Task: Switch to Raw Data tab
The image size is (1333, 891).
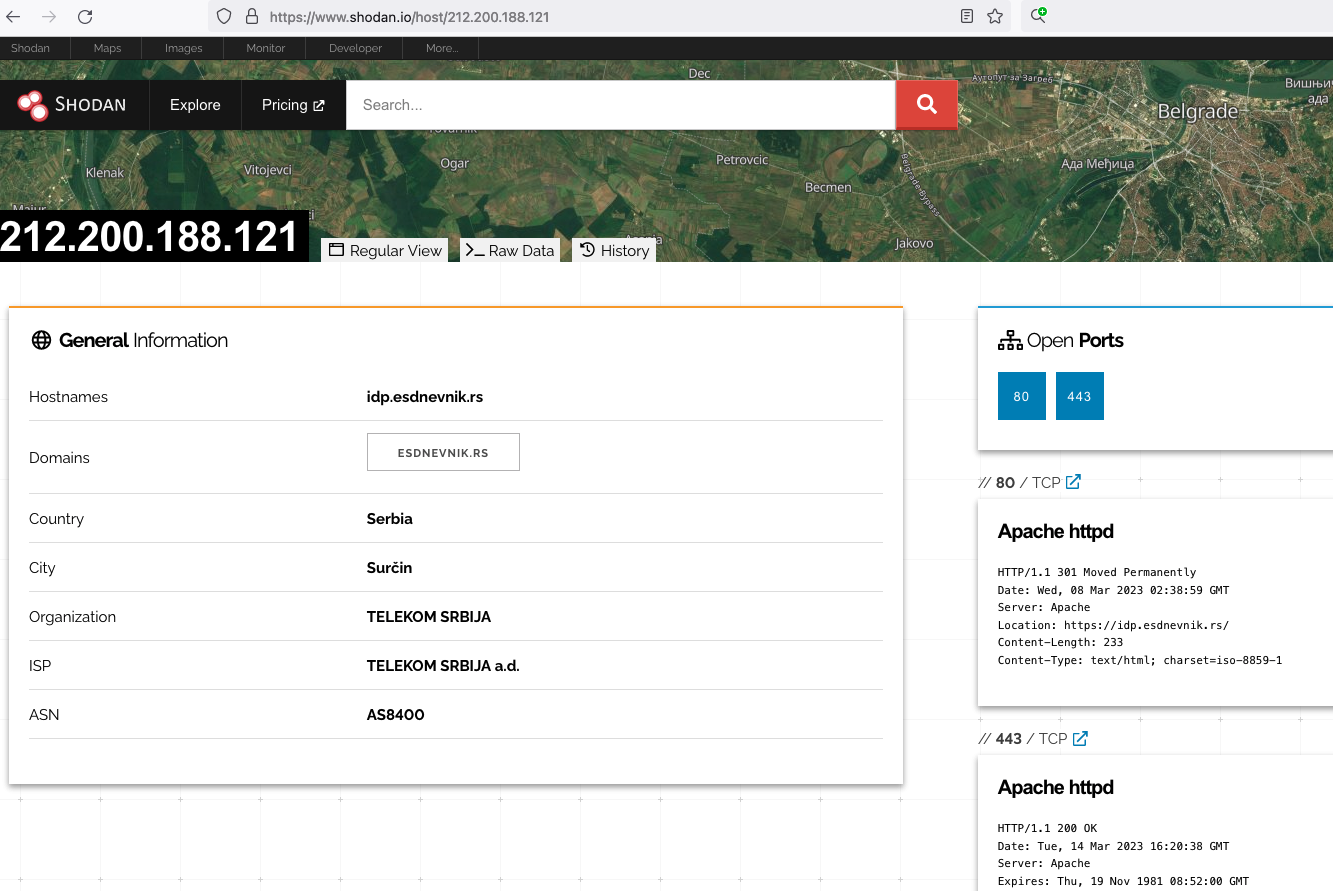Action: (x=510, y=250)
